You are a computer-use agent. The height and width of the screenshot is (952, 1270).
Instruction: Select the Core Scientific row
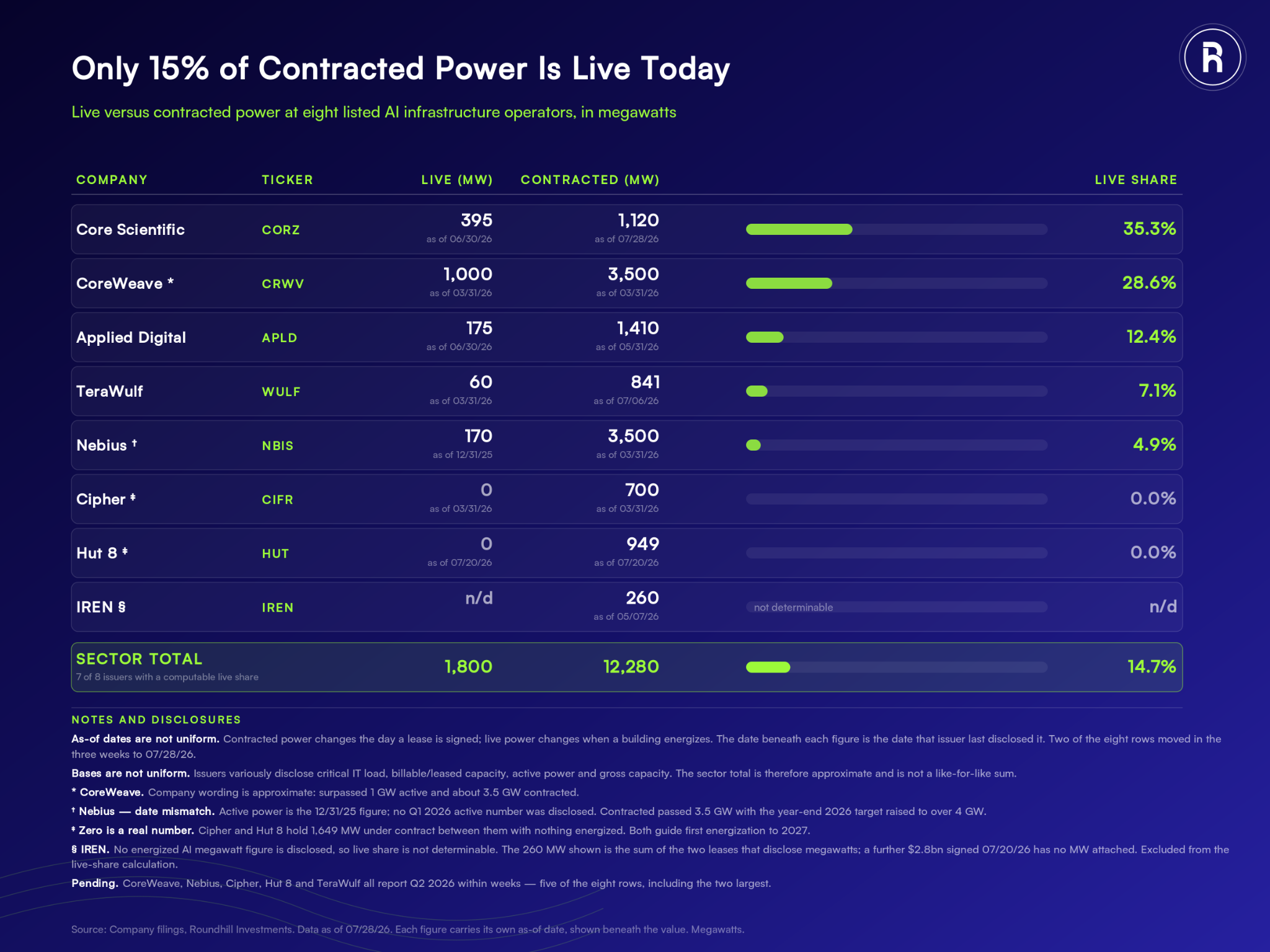point(626,229)
